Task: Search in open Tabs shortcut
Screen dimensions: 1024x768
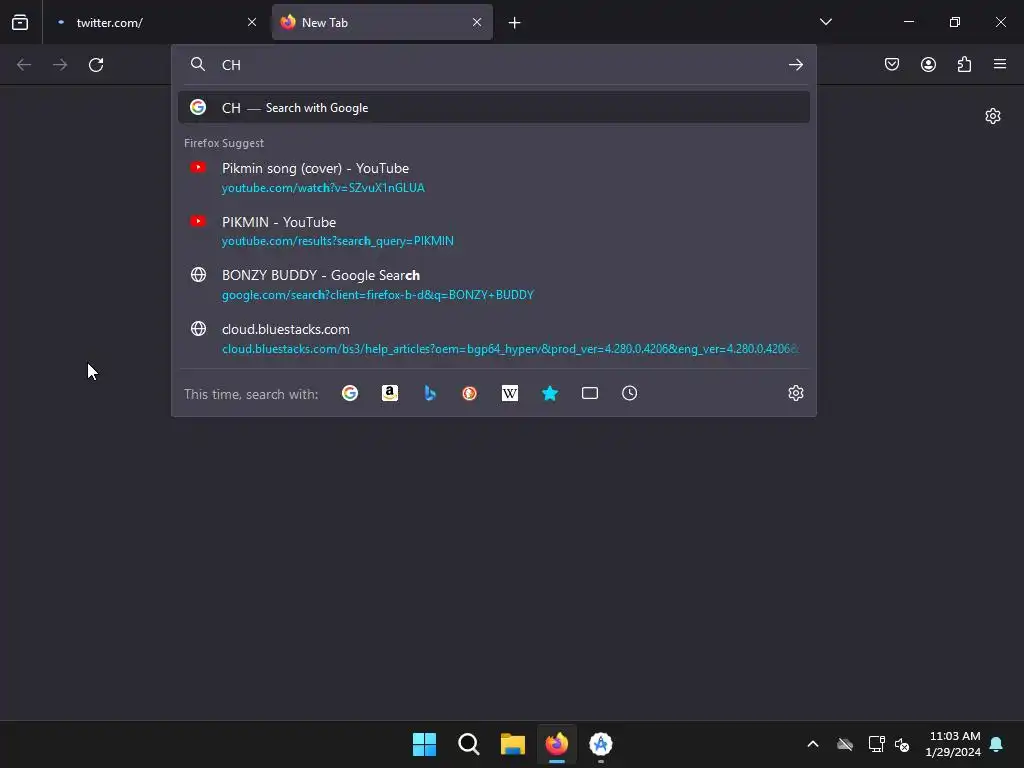Action: coord(590,393)
